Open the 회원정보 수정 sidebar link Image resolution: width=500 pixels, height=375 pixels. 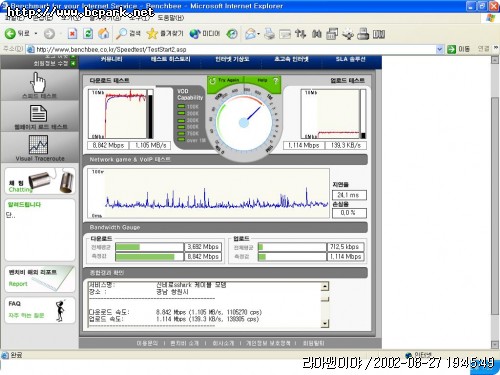[x=50, y=63]
